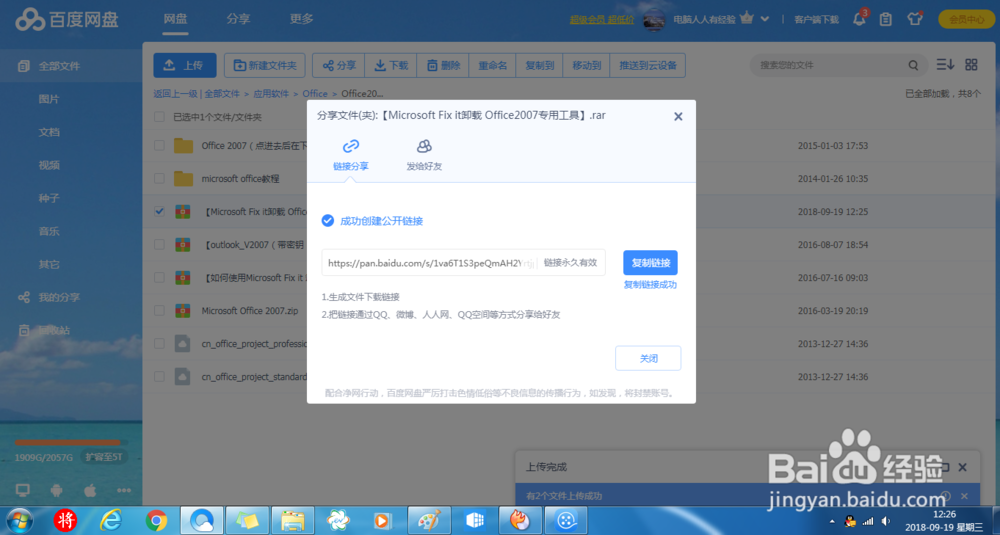
Task: Click 新建文件夹 toolbar button
Action: 265,65
